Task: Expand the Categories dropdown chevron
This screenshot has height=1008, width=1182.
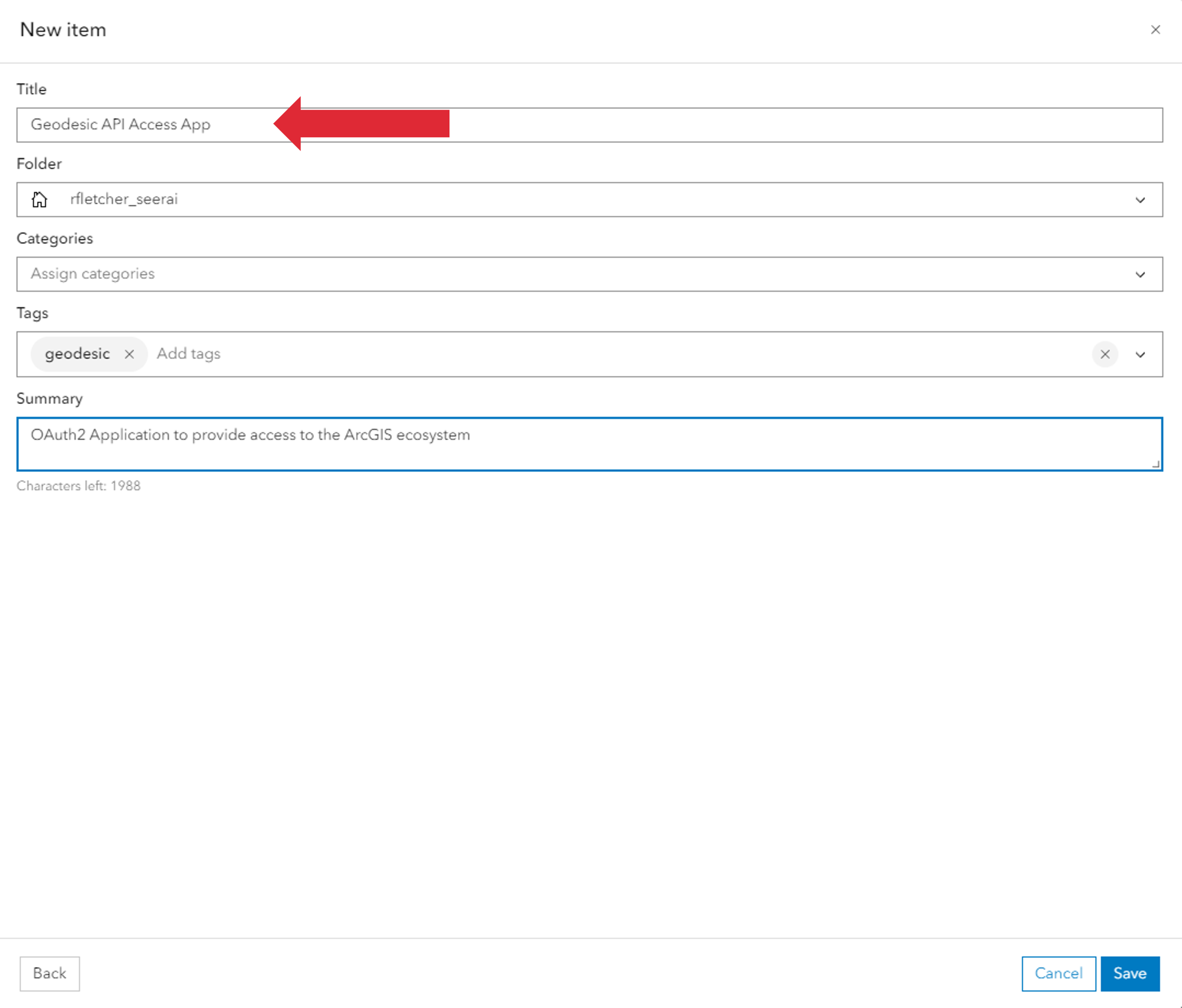Action: (1140, 275)
